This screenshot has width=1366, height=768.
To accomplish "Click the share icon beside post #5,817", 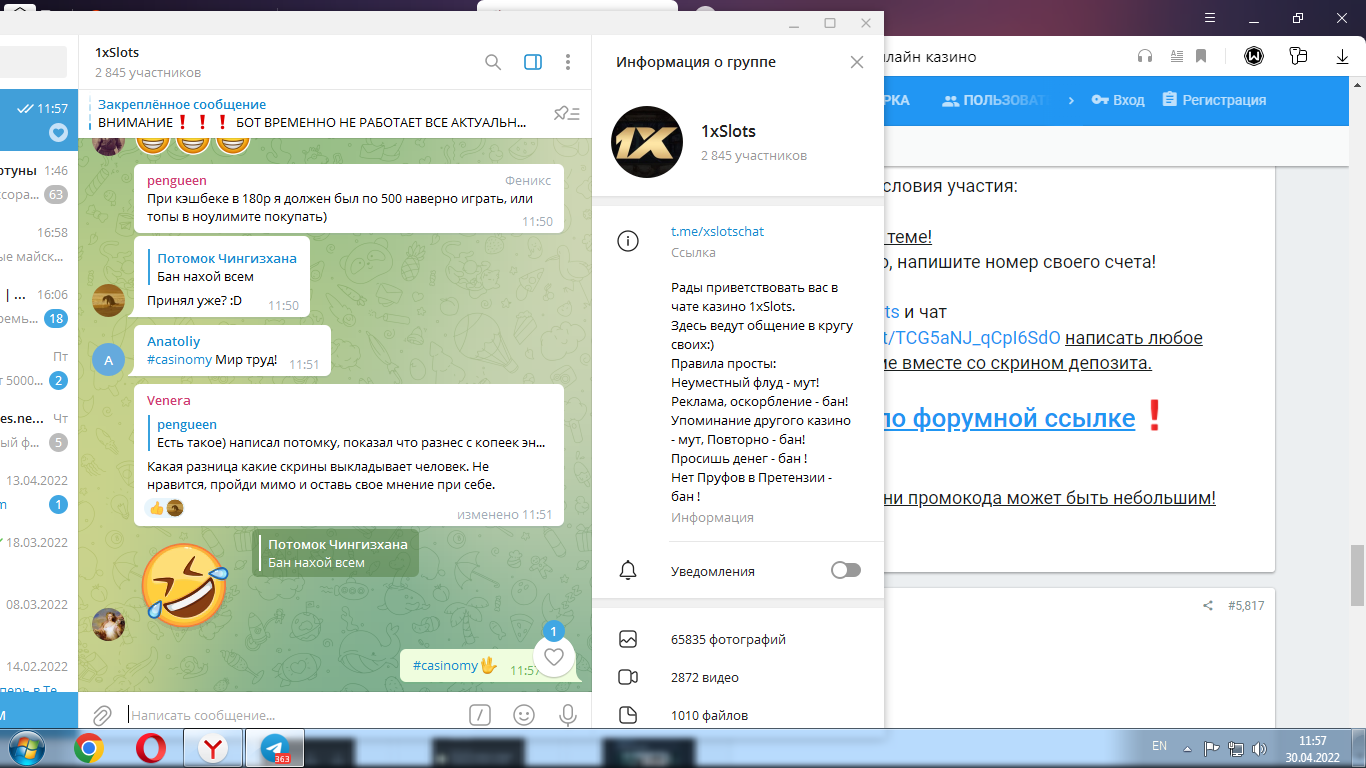I will 1208,606.
